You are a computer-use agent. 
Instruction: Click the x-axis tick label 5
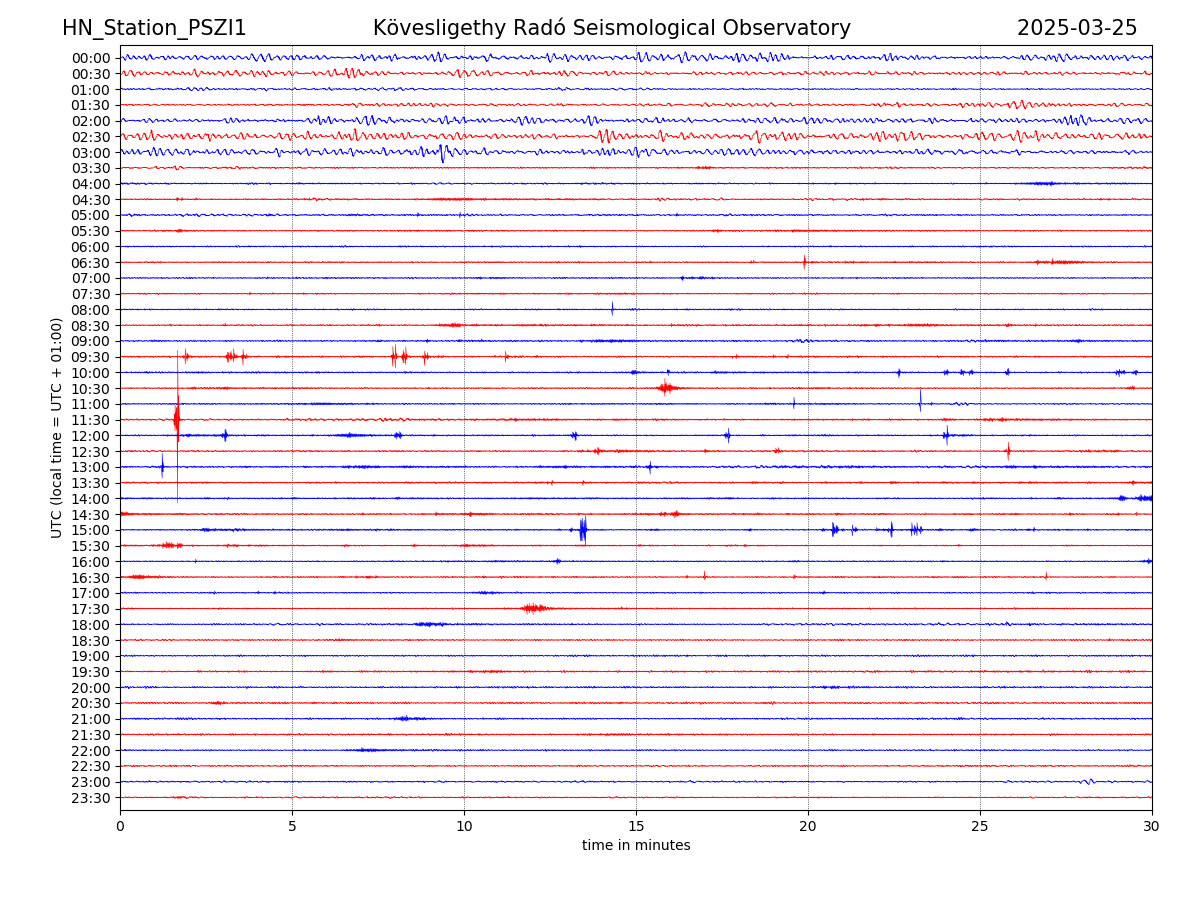(292, 826)
